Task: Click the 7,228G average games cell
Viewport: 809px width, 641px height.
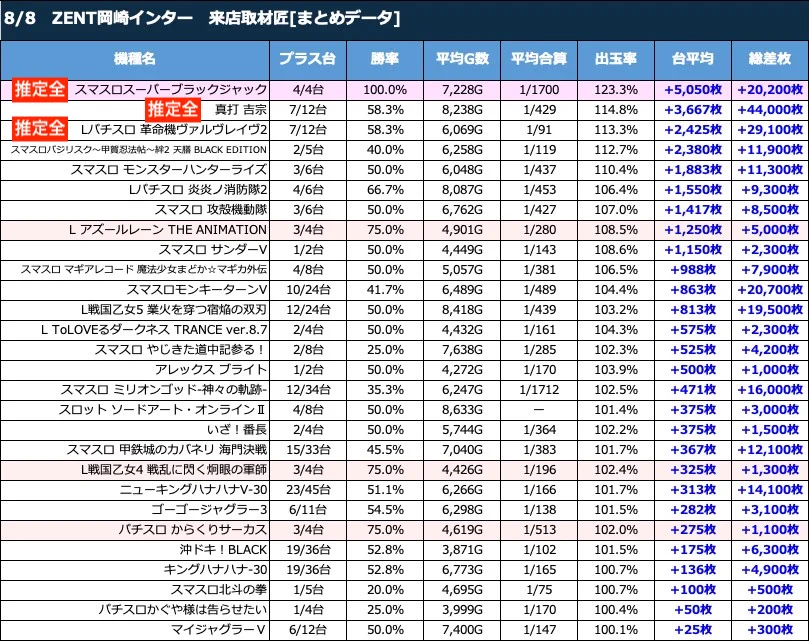Action: pos(462,90)
